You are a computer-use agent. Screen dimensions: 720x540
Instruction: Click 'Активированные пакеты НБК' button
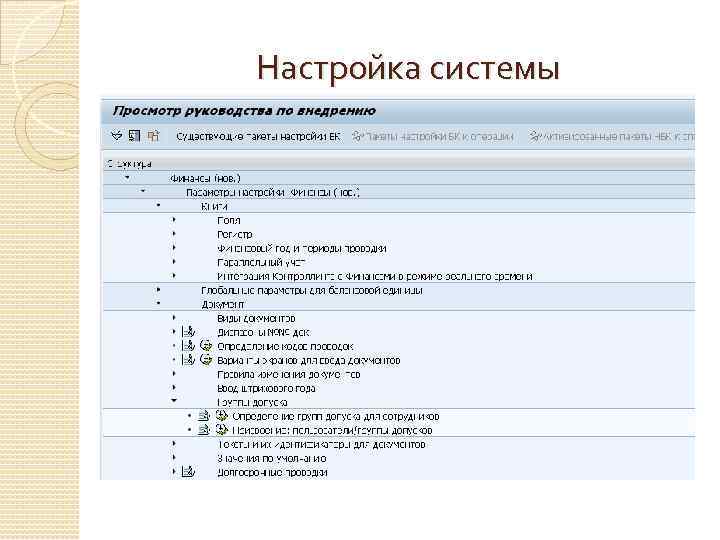click(612, 137)
